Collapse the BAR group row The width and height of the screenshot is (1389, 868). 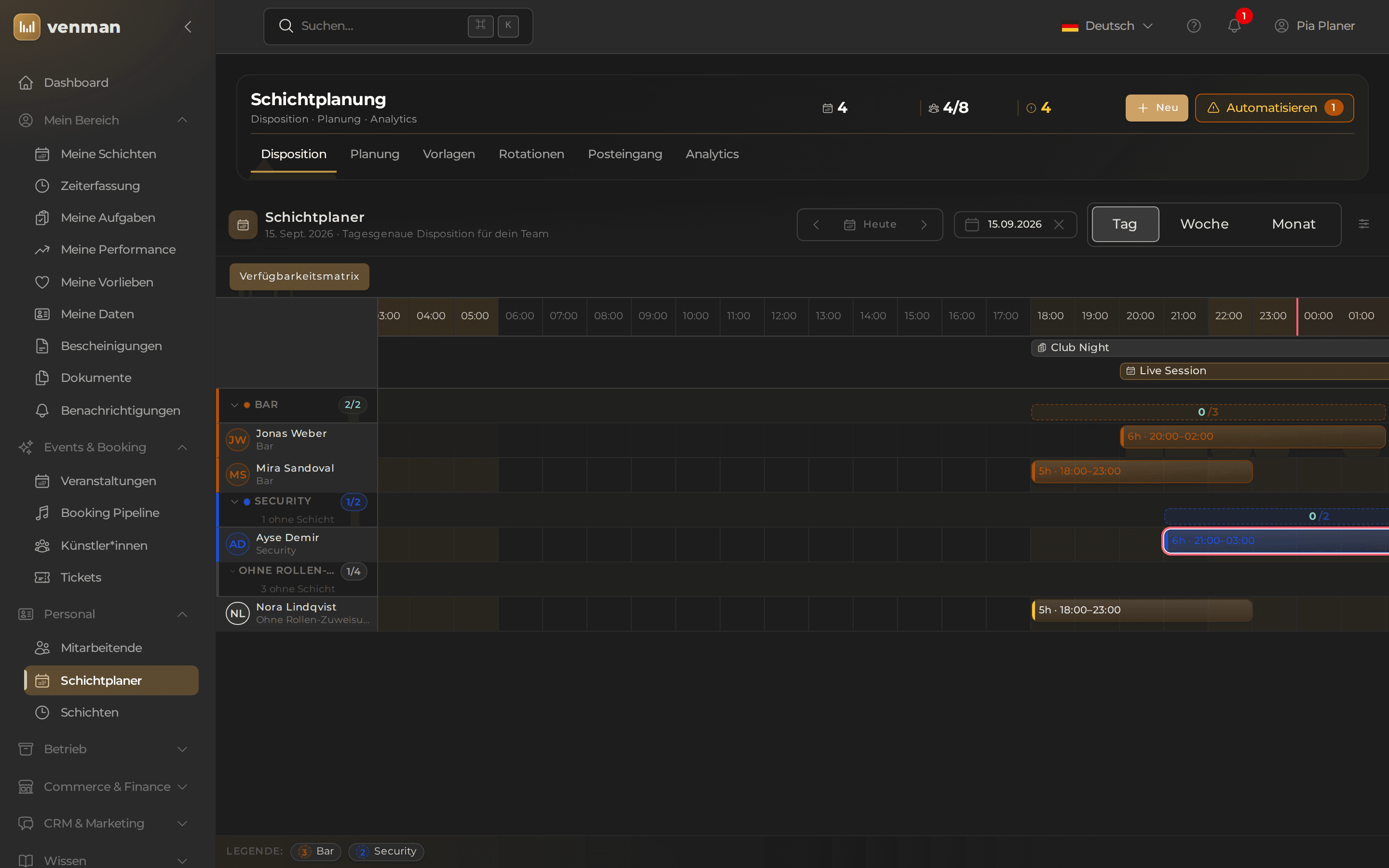[234, 405]
